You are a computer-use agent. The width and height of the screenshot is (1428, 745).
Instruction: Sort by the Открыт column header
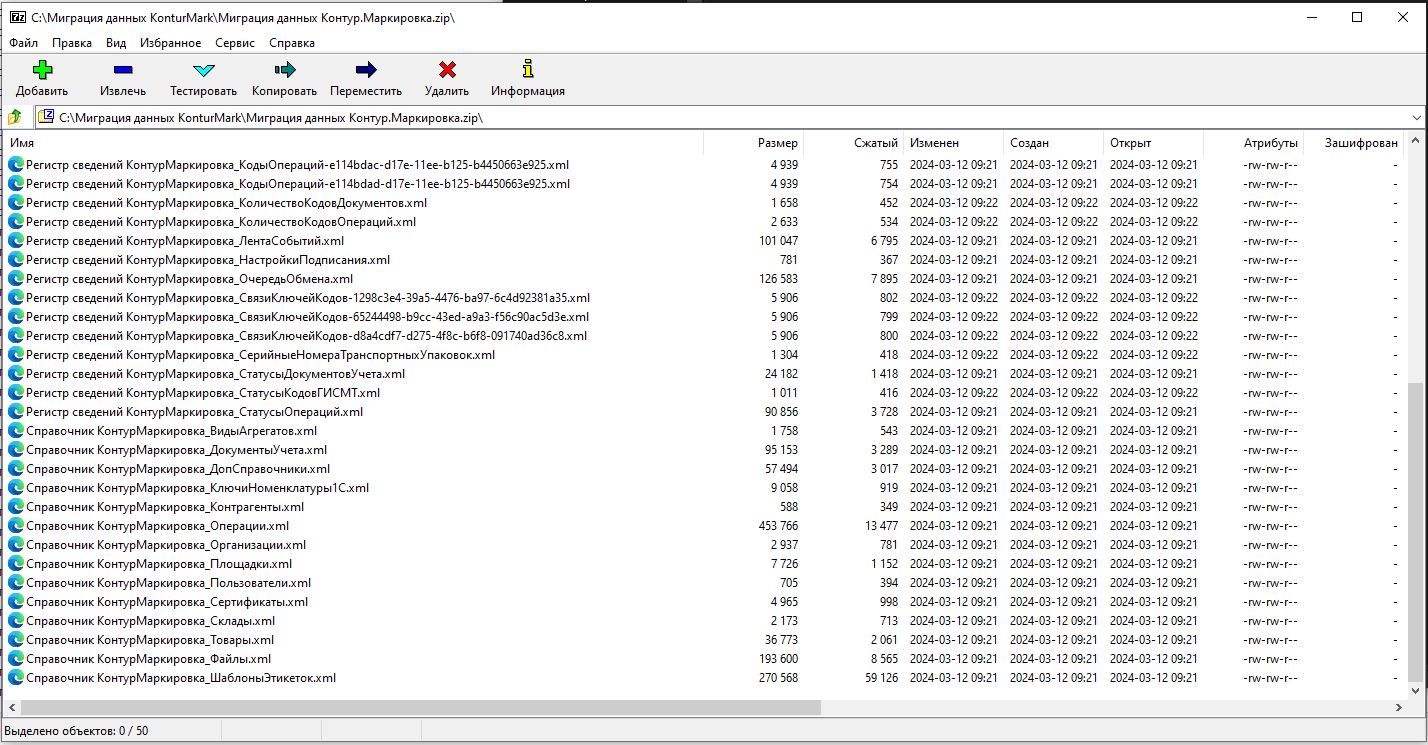pyautogui.click(x=1154, y=143)
